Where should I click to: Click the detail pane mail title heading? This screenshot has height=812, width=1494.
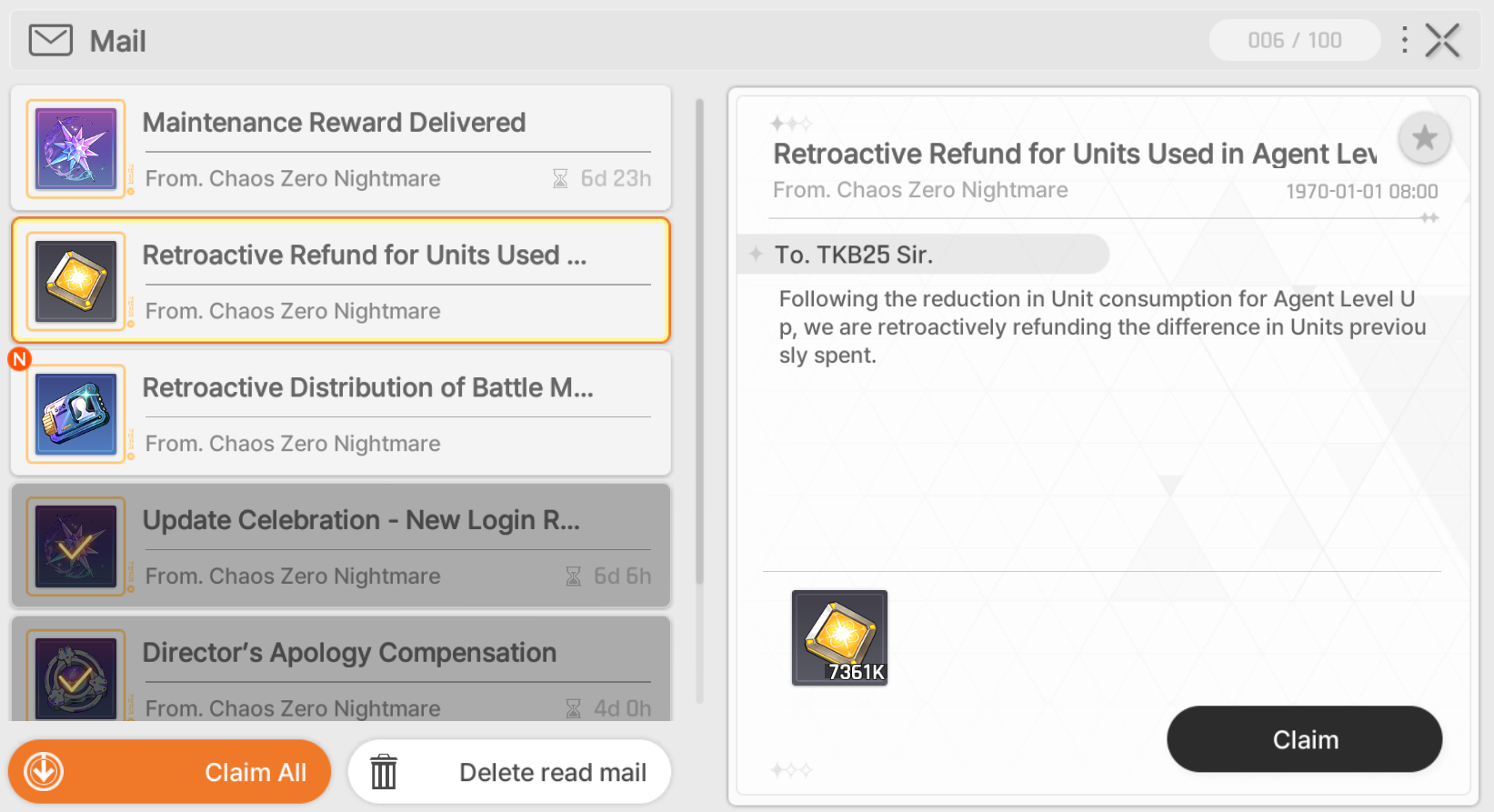tap(1075, 154)
